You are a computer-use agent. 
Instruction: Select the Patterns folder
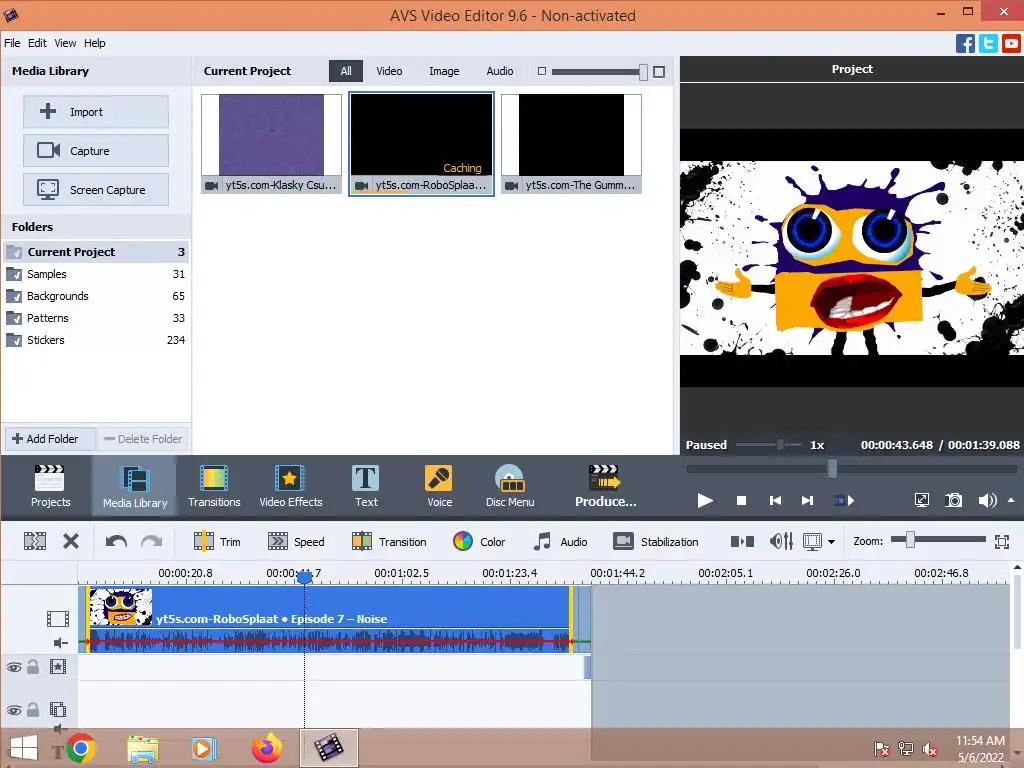coord(96,318)
